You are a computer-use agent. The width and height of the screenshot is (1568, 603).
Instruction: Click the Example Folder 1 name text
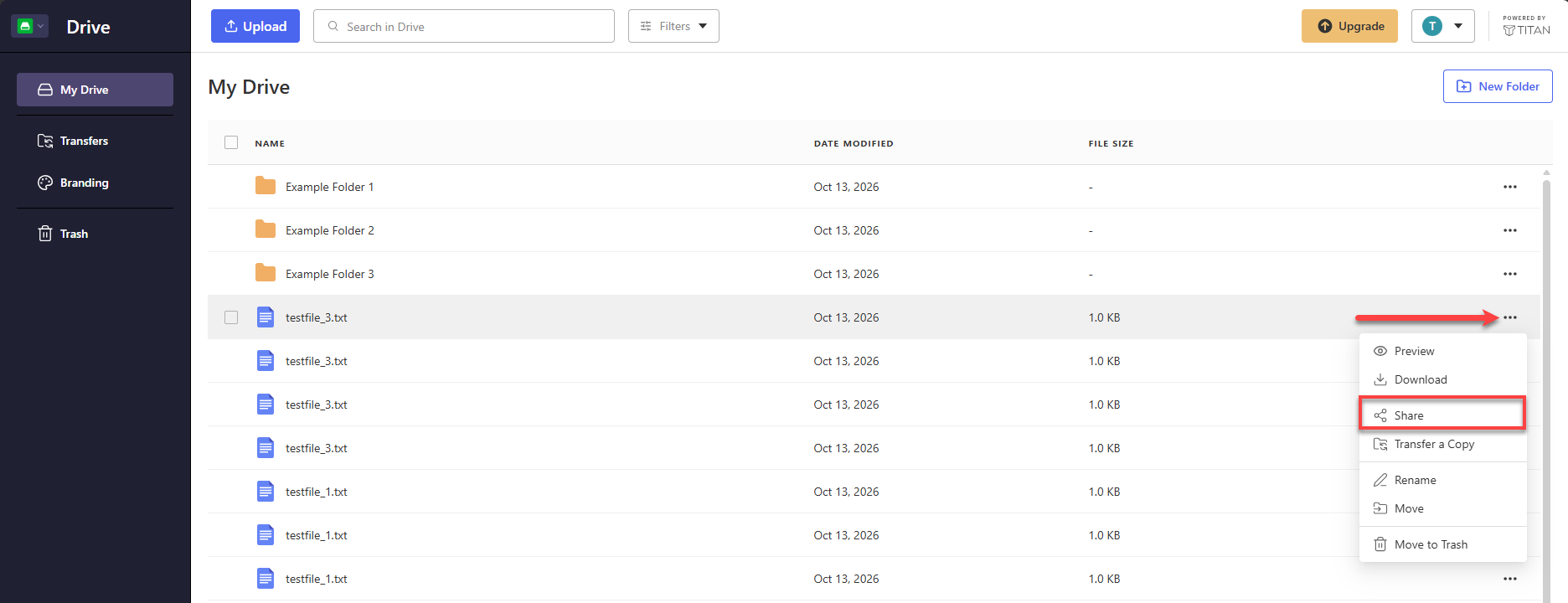(329, 187)
